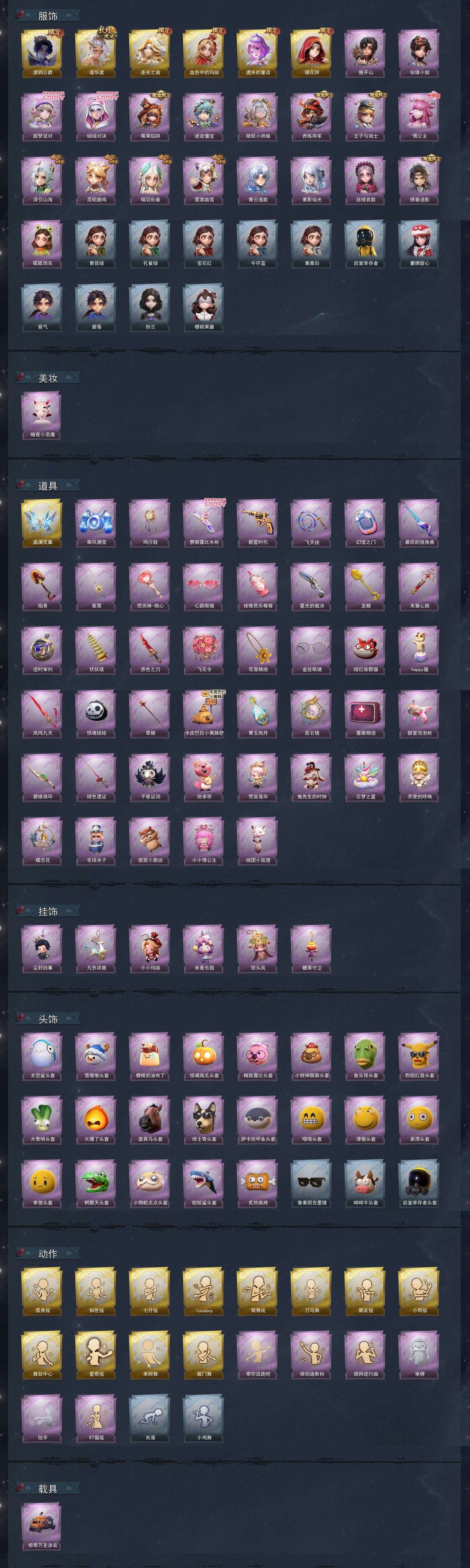The image size is (470, 1568).
Task: Select the 鳄霸天头套 crocodile headgear
Action: (x=96, y=1184)
